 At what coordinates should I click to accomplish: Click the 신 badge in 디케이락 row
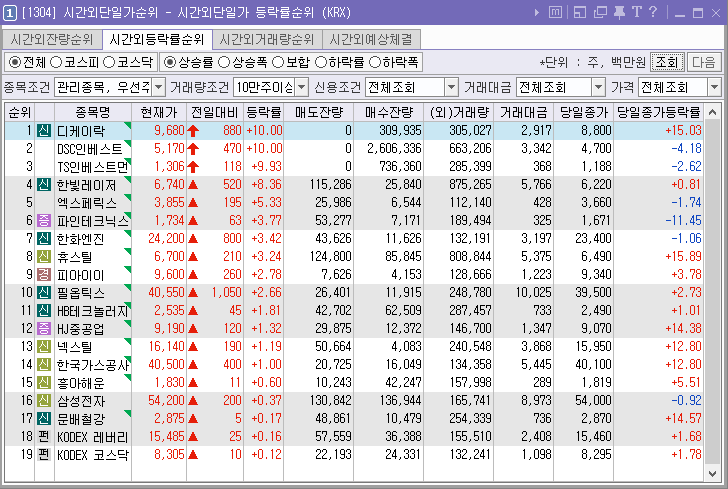[x=44, y=130]
